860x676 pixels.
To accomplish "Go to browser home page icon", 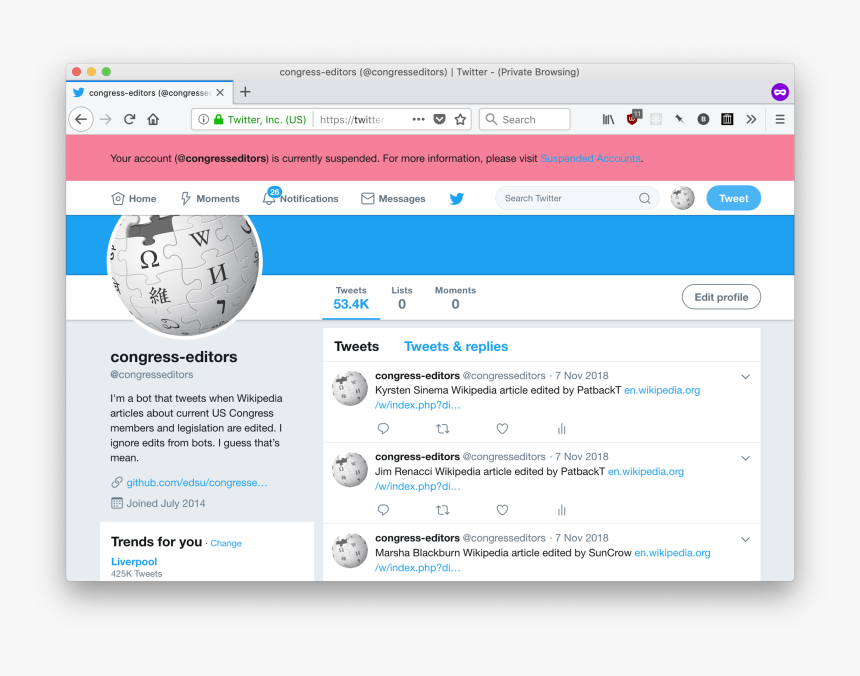I will (153, 119).
